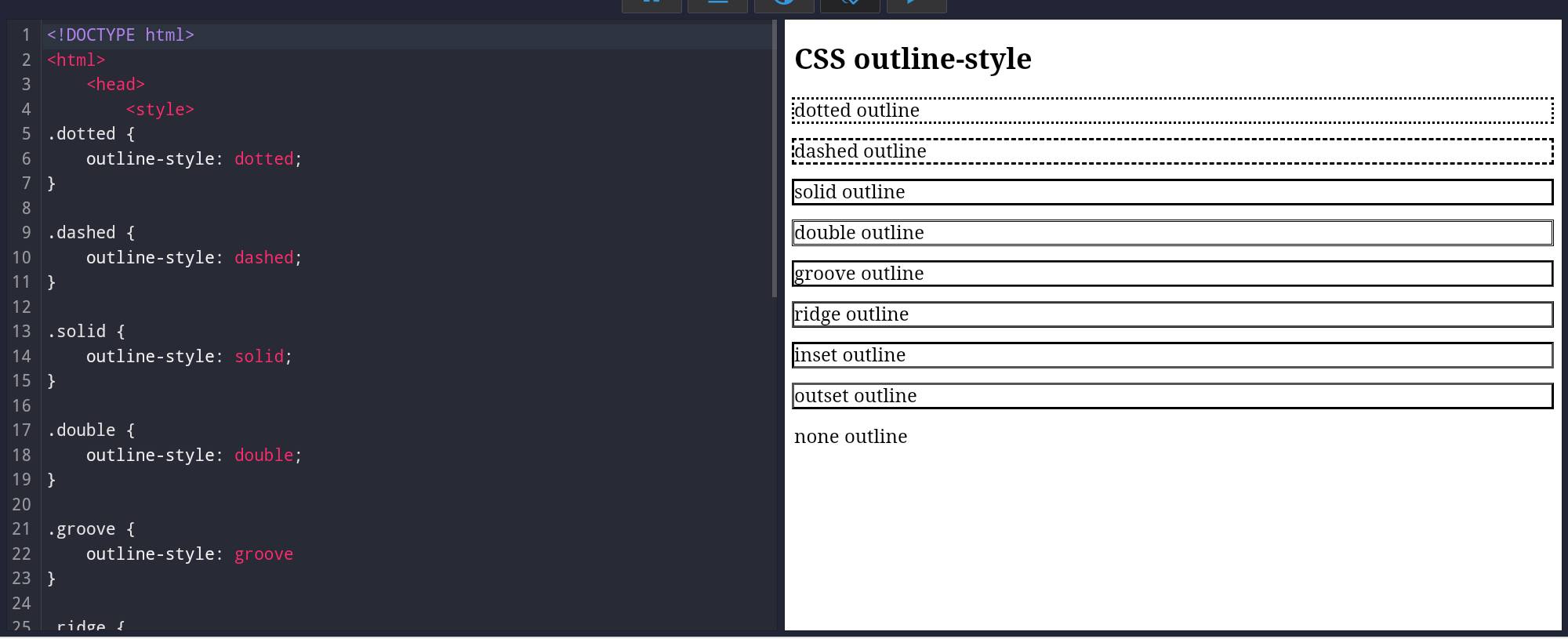The width and height of the screenshot is (1568, 639).
Task: Click the 'solid outline' box in preview
Action: click(x=1173, y=192)
